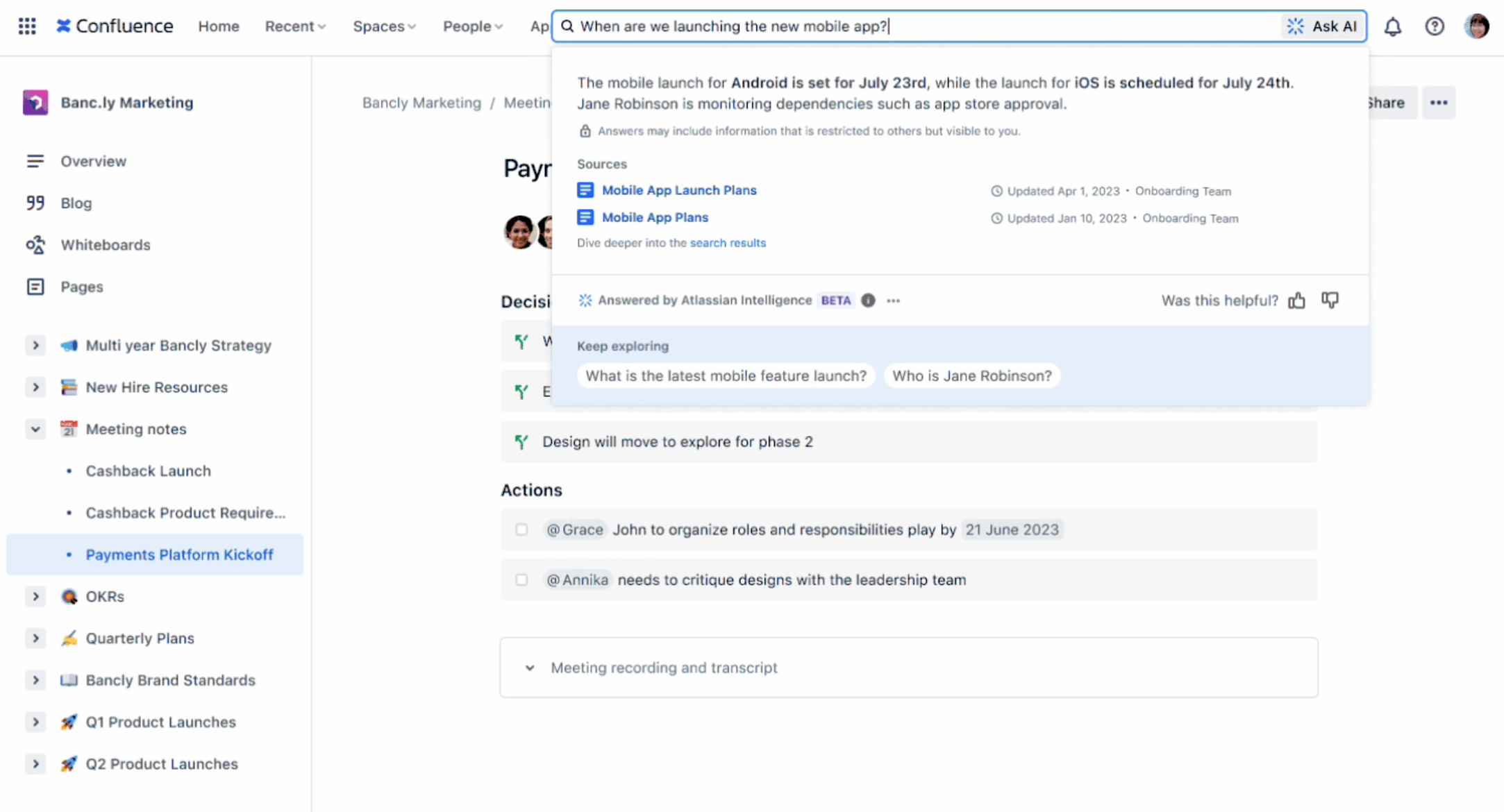Click the thumbs up feedback icon

tap(1296, 301)
